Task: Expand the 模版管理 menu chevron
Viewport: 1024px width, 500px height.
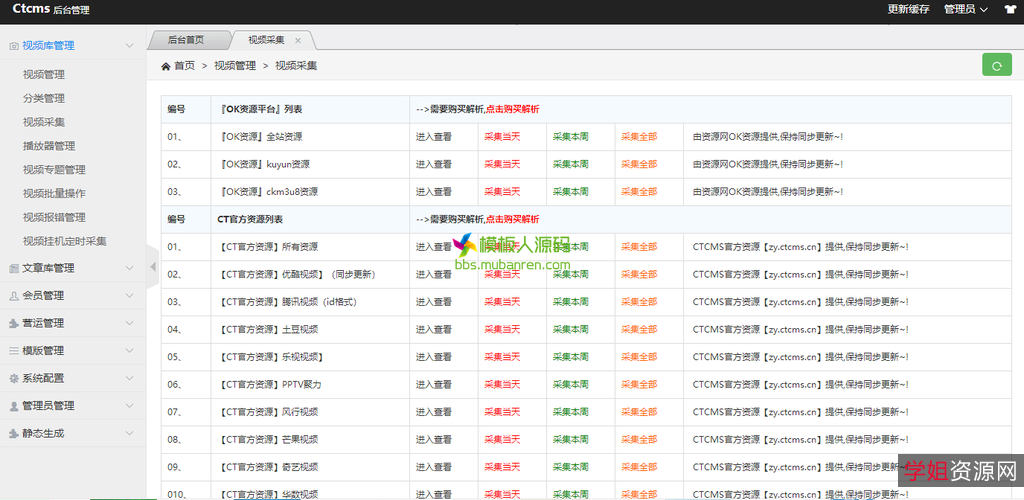Action: [x=129, y=351]
